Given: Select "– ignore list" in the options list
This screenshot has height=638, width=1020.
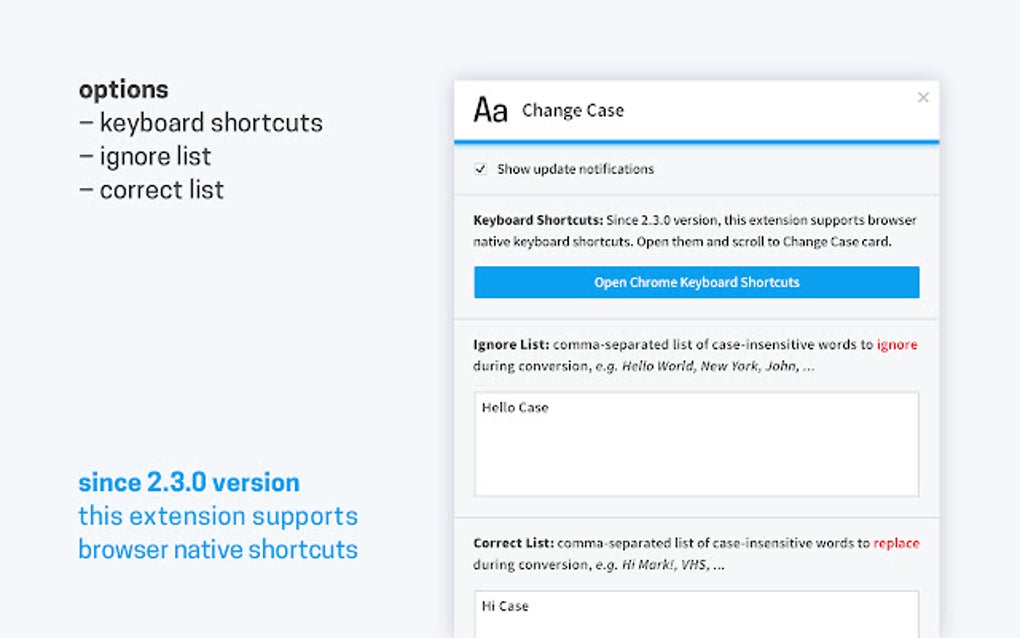Looking at the screenshot, I should click(x=145, y=156).
